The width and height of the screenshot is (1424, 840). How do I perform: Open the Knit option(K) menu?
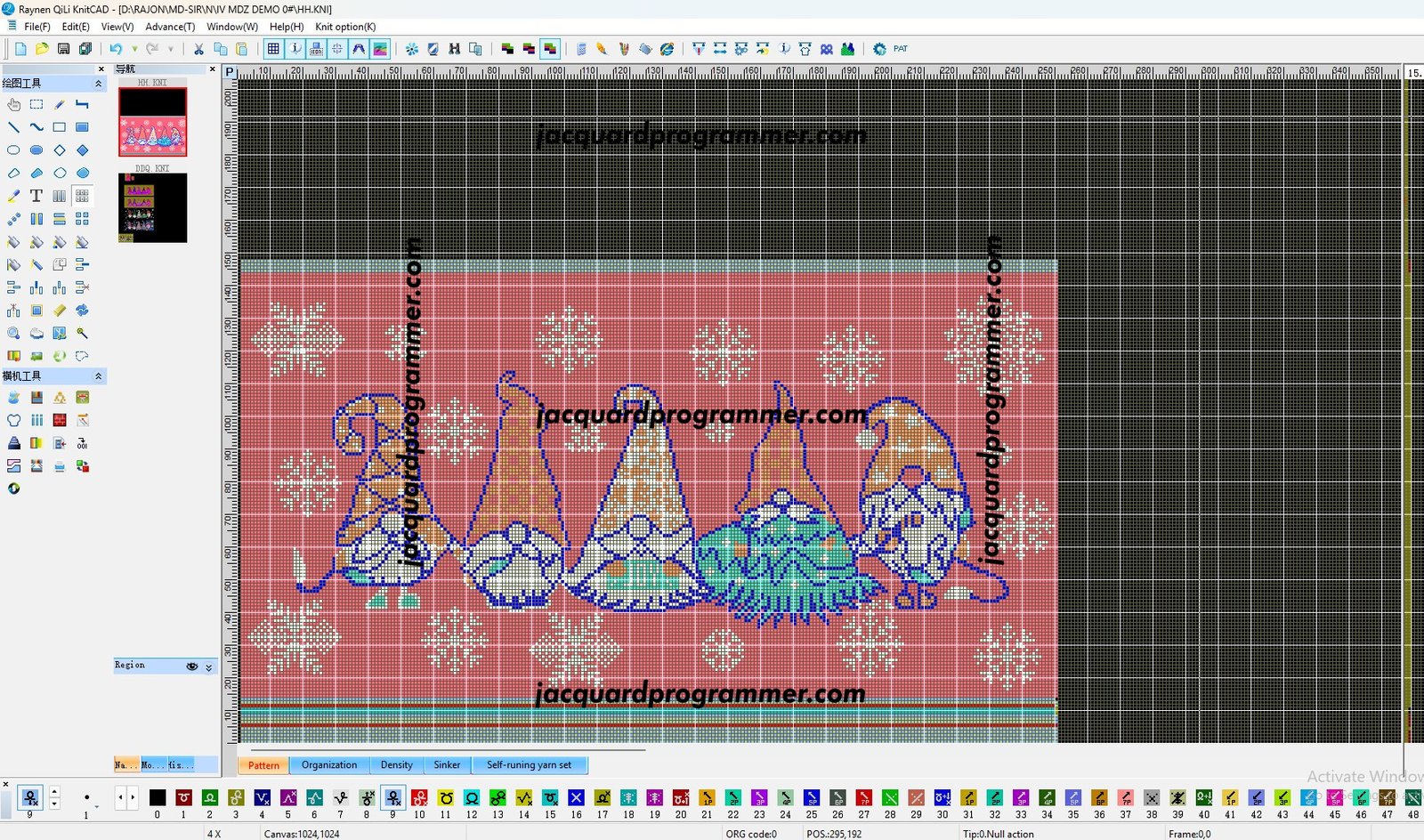pyautogui.click(x=345, y=27)
